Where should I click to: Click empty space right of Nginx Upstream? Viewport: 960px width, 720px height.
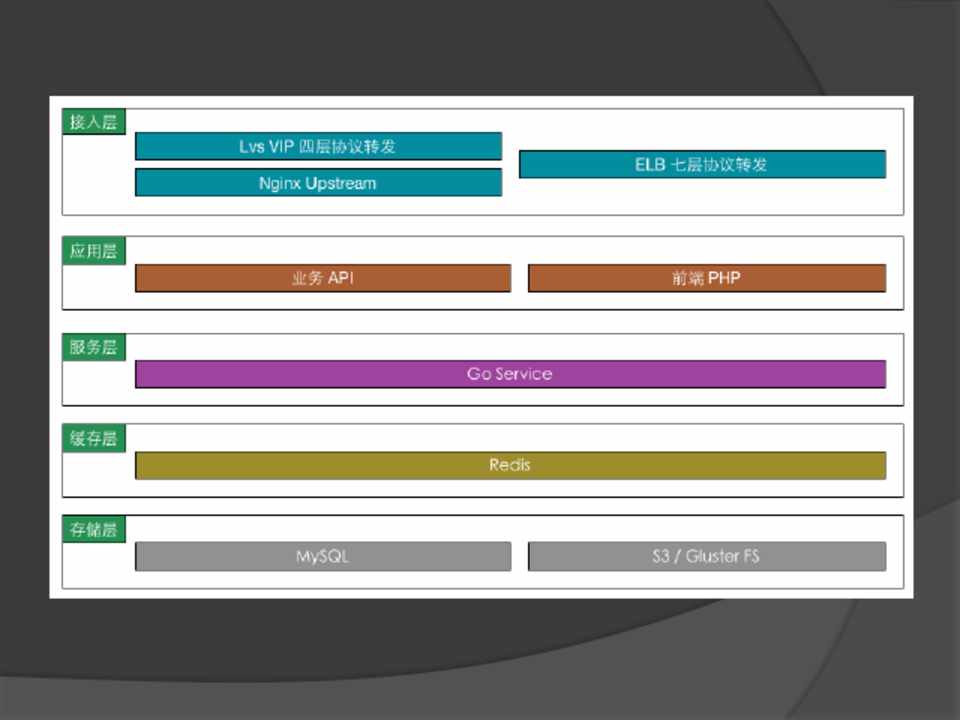click(700, 198)
